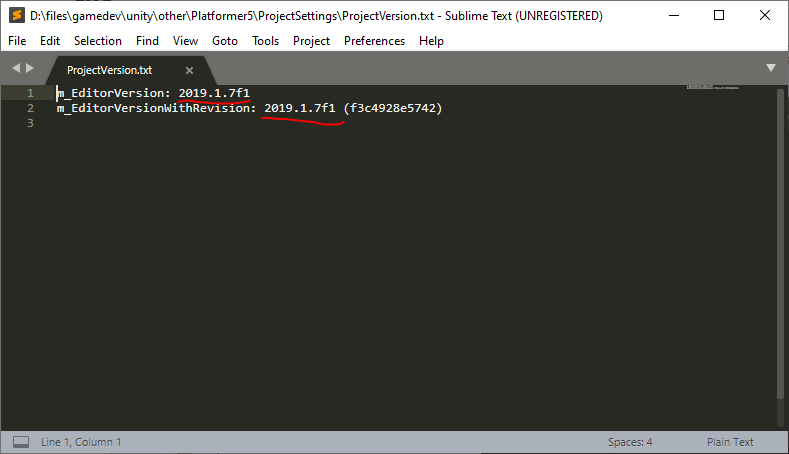
Task: Open the Edit menu
Action: pyautogui.click(x=50, y=41)
